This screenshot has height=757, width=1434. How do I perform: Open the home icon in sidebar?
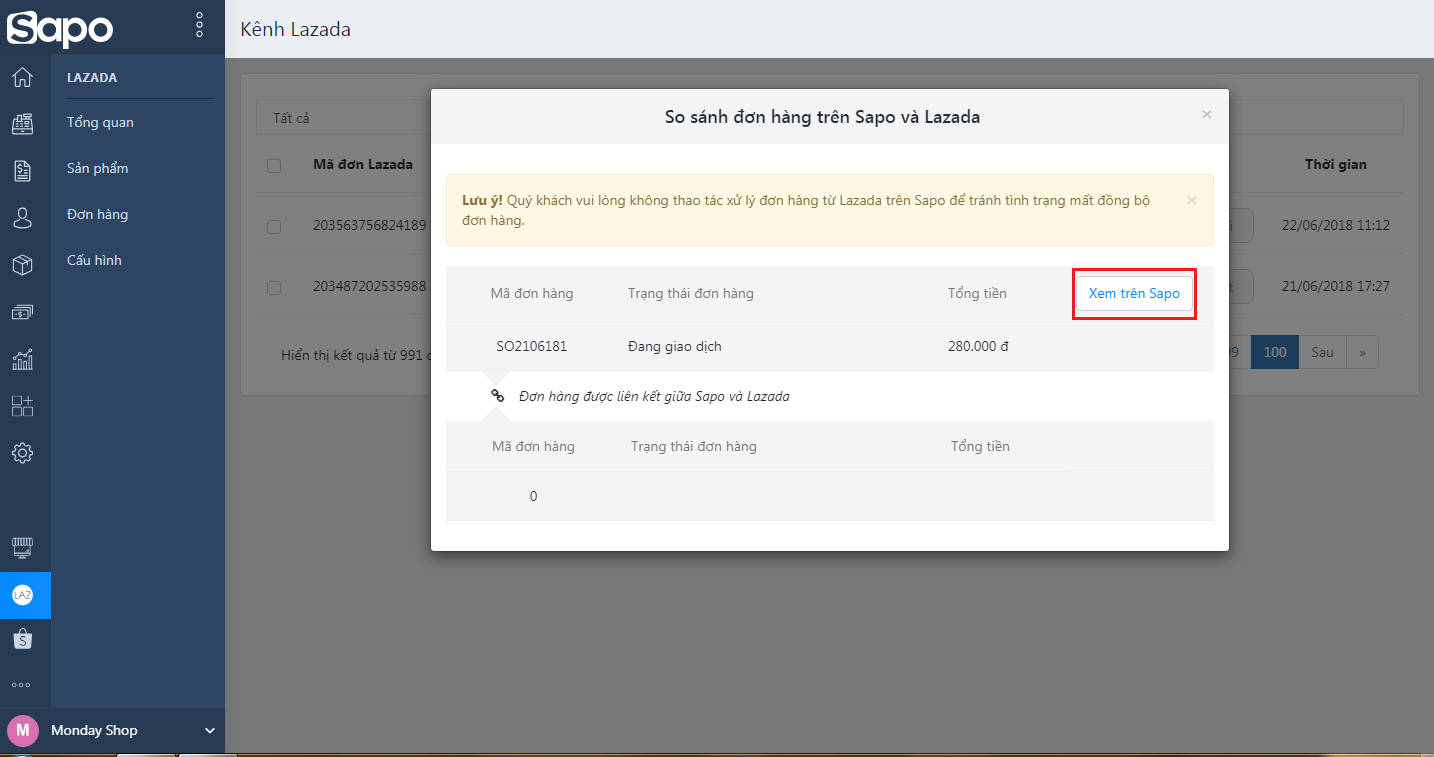(22, 77)
